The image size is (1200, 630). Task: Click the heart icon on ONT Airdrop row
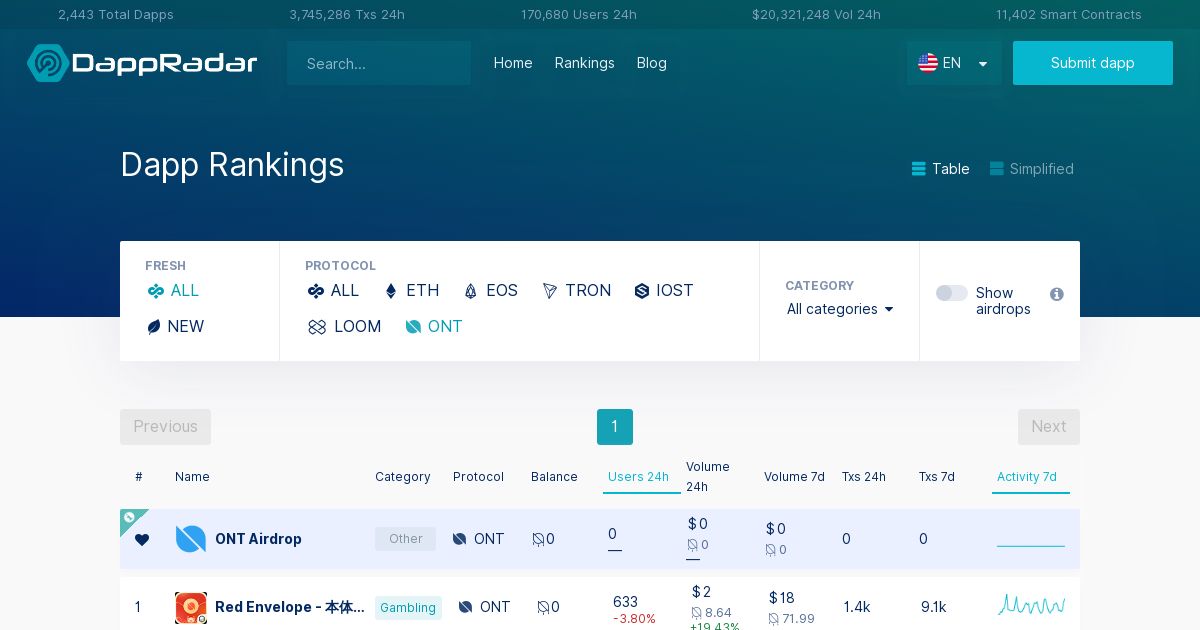[142, 540]
